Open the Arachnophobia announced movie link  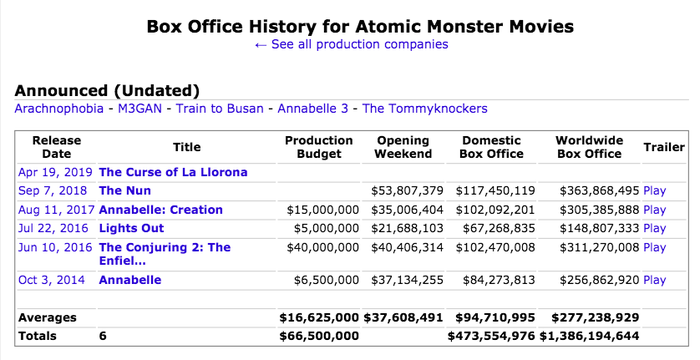tap(59, 109)
